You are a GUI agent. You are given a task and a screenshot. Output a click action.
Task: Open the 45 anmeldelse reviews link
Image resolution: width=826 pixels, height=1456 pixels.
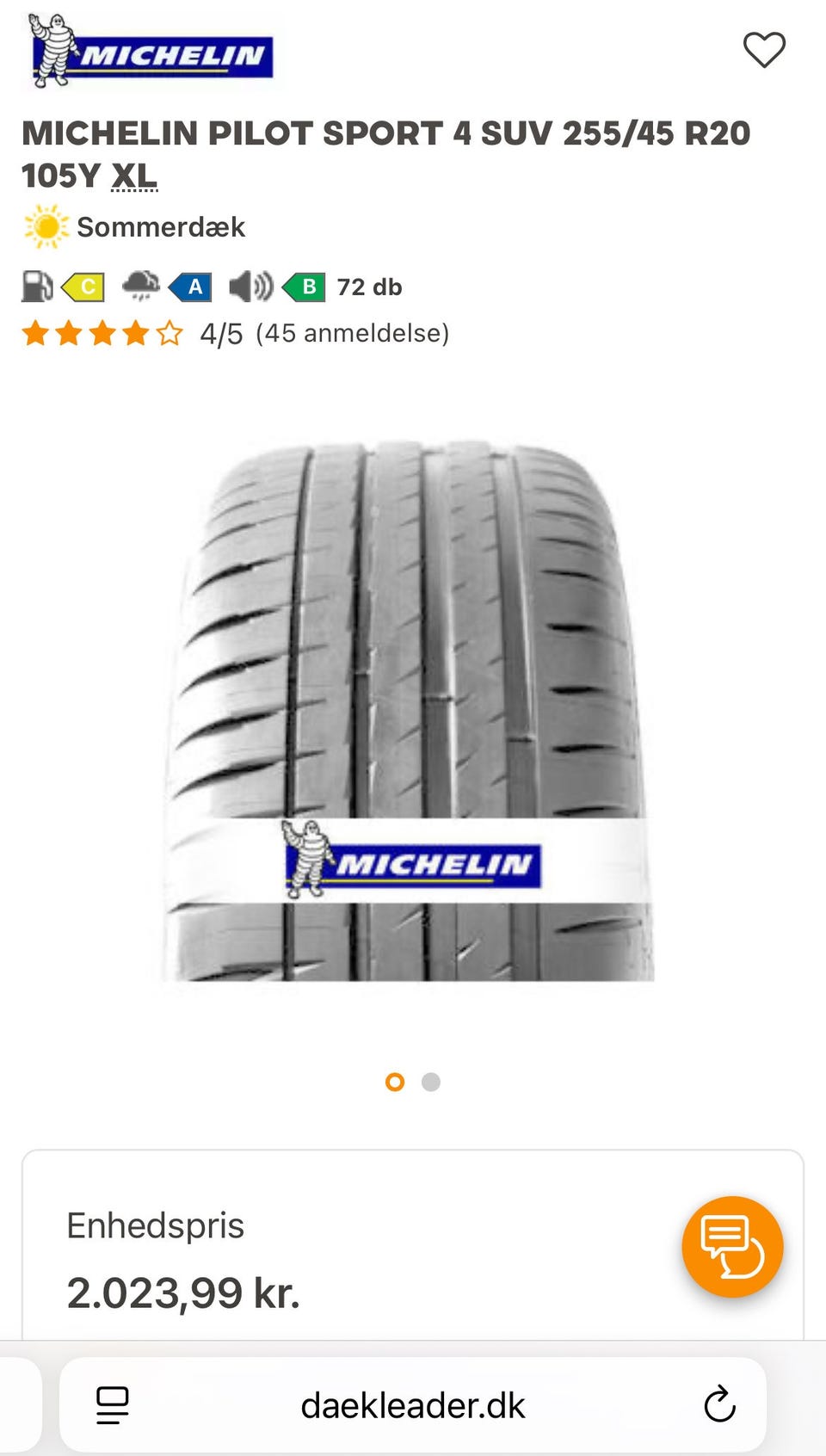click(x=352, y=333)
